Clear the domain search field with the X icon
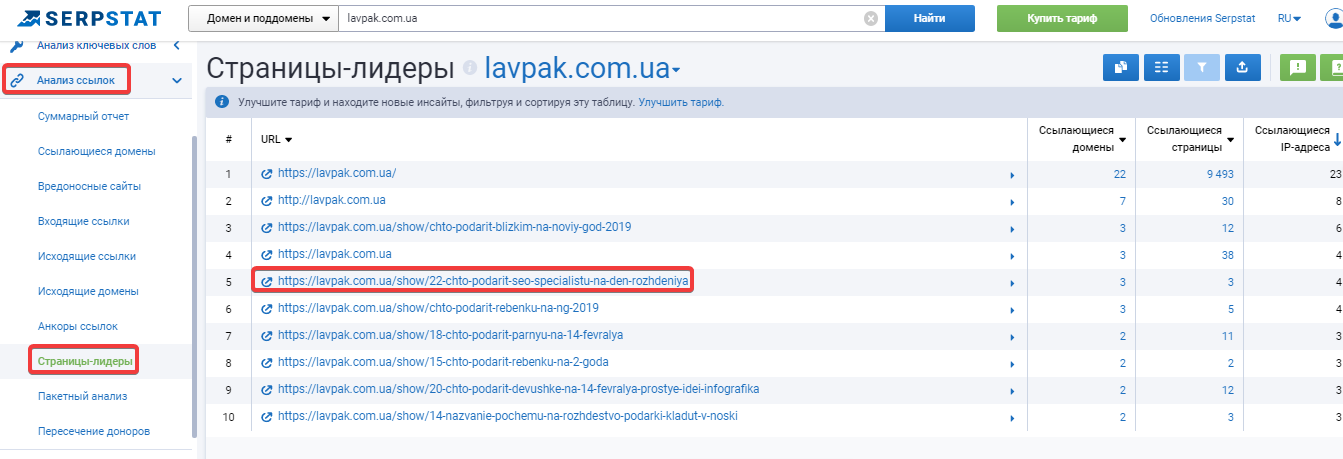Image resolution: width=1343 pixels, height=459 pixels. coord(871,18)
